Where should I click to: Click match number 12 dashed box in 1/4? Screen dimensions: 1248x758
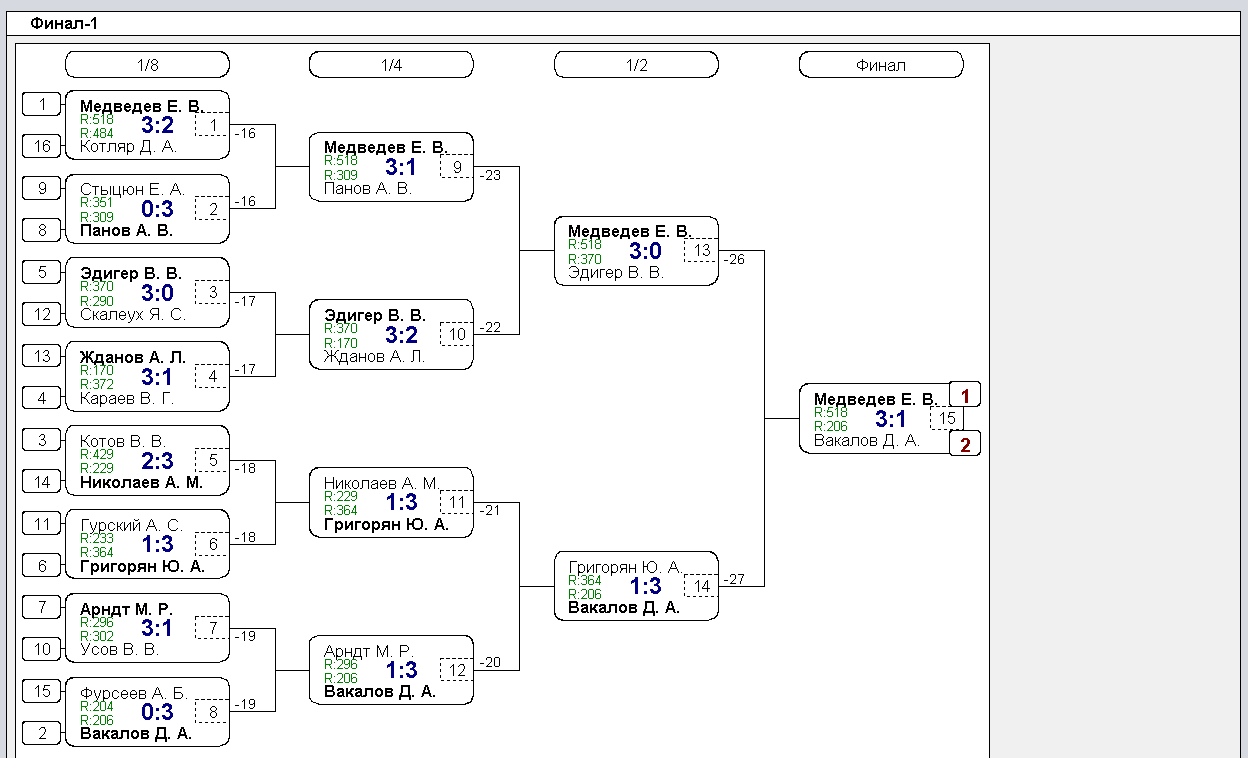click(457, 671)
